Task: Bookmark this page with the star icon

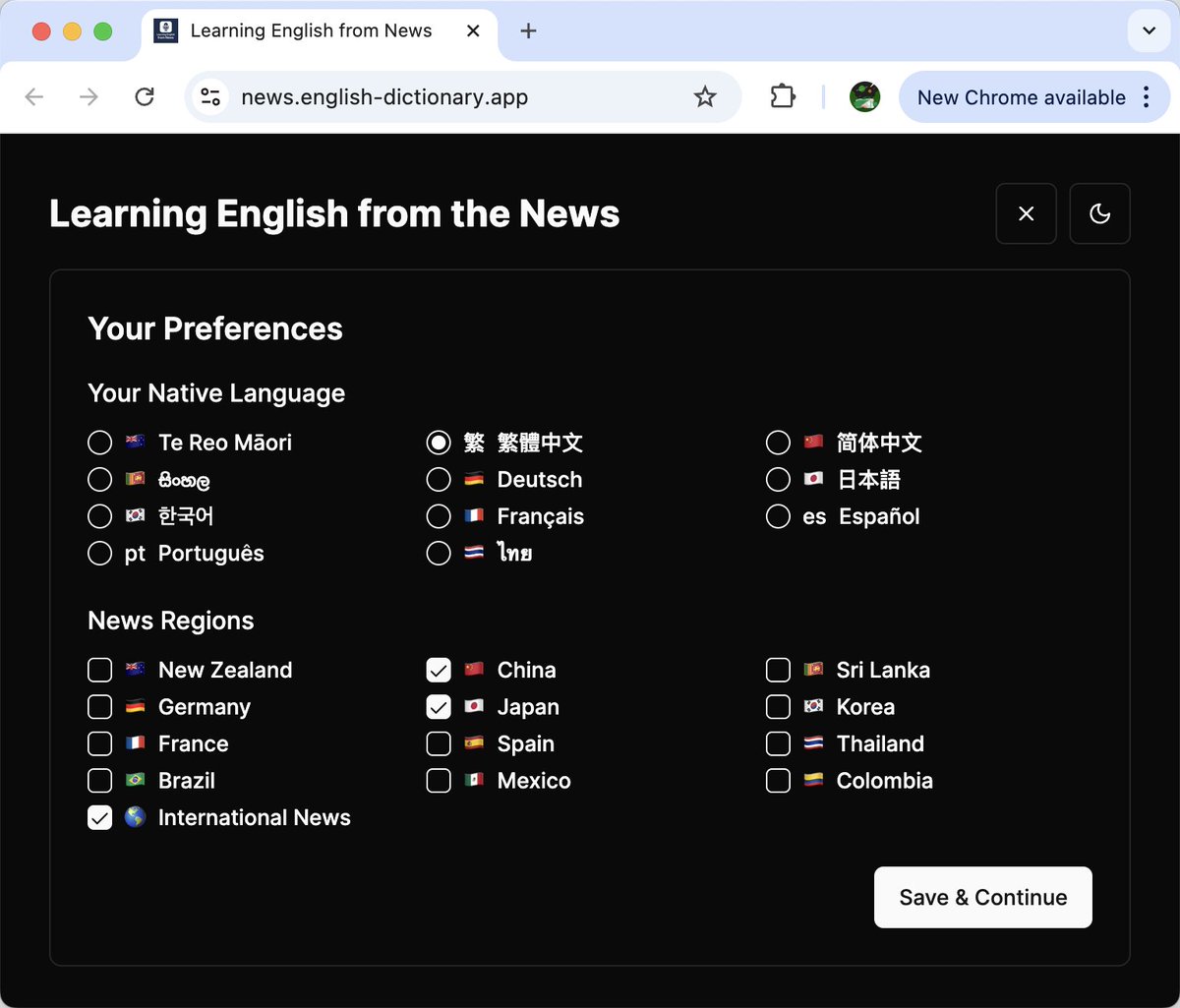Action: [705, 96]
